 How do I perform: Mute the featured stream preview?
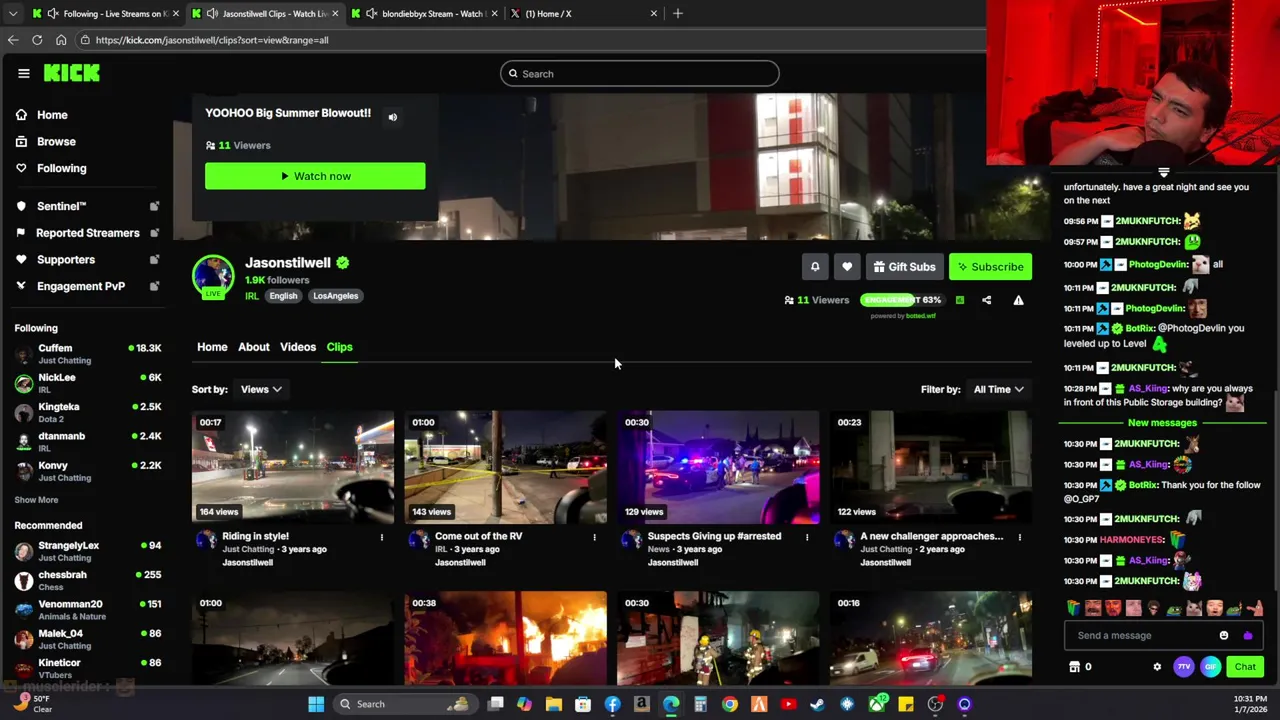click(392, 117)
